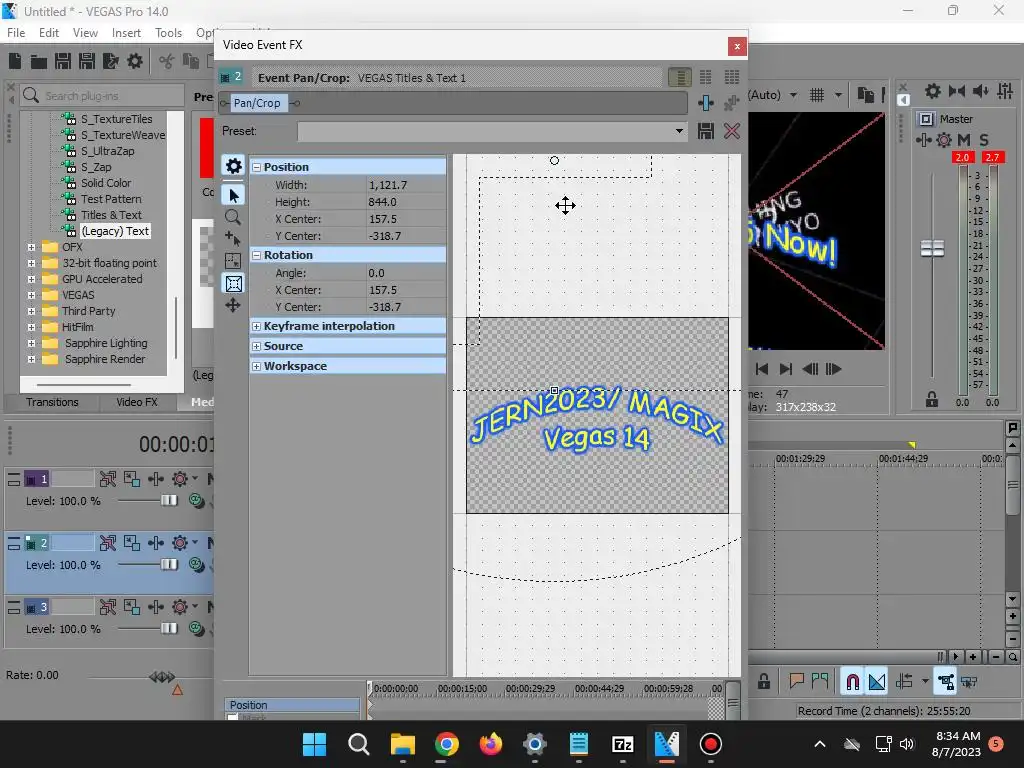Save the Pan/Crop preset with the floppy icon
Image resolution: width=1024 pixels, height=768 pixels.
coord(705,131)
